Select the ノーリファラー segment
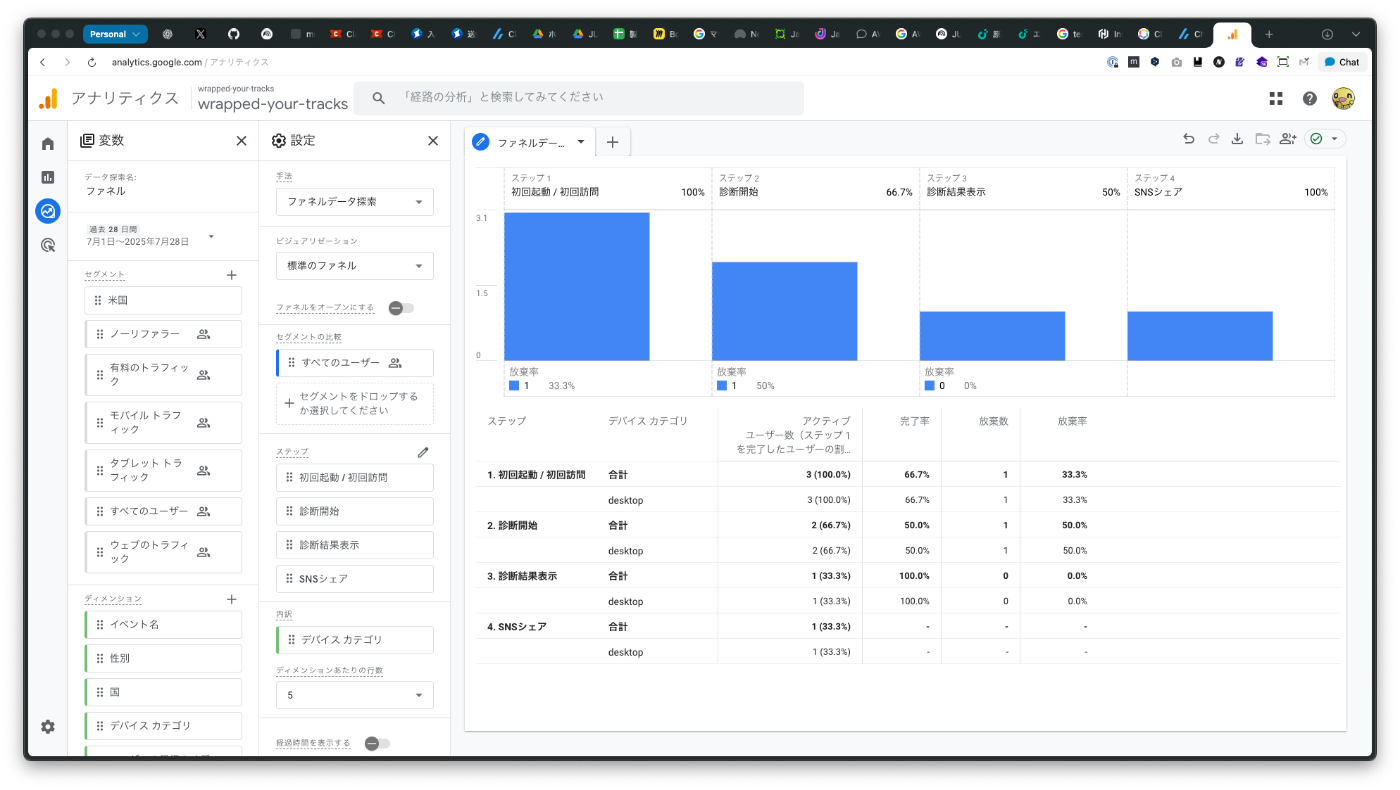Screen dimensions: 1400x790 (x=163, y=334)
